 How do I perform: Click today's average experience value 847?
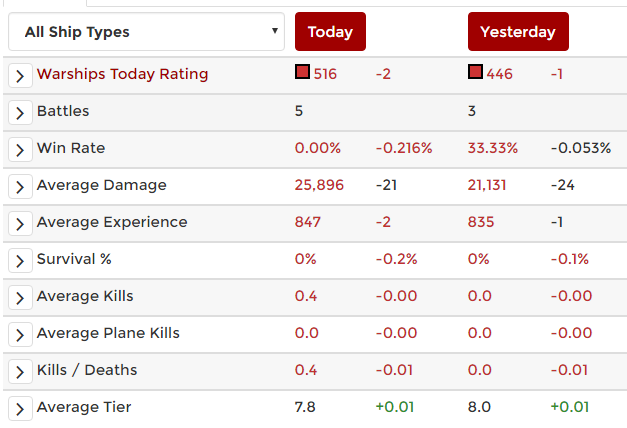coord(308,222)
